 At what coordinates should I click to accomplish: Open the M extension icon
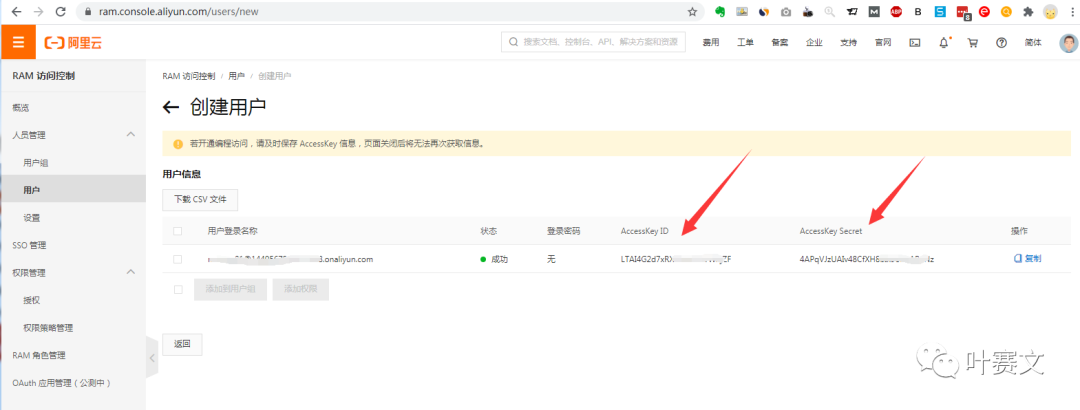[x=874, y=12]
